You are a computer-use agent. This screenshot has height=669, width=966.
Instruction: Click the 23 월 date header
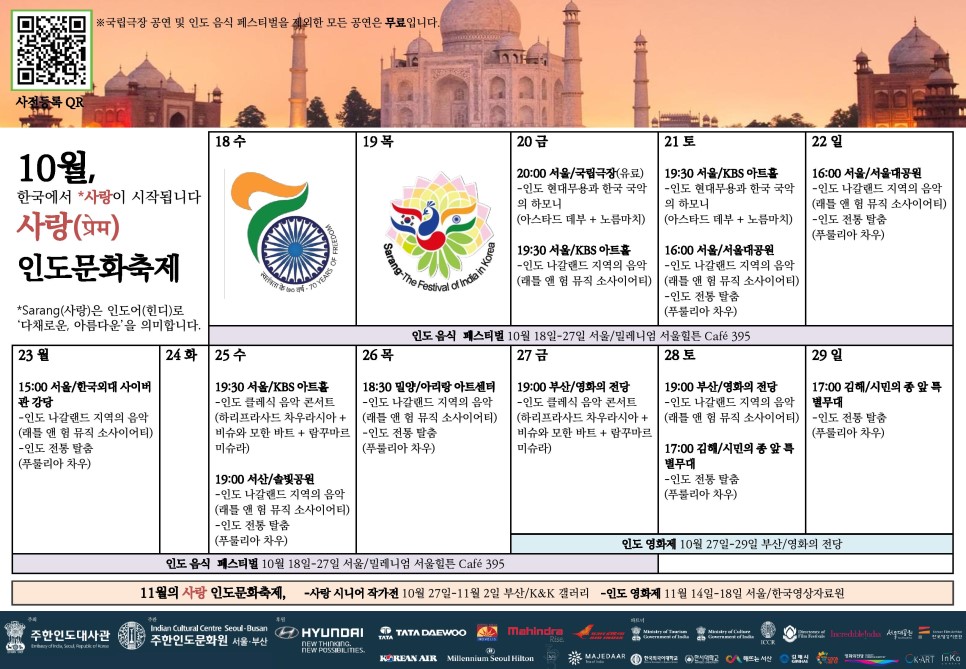34,355
